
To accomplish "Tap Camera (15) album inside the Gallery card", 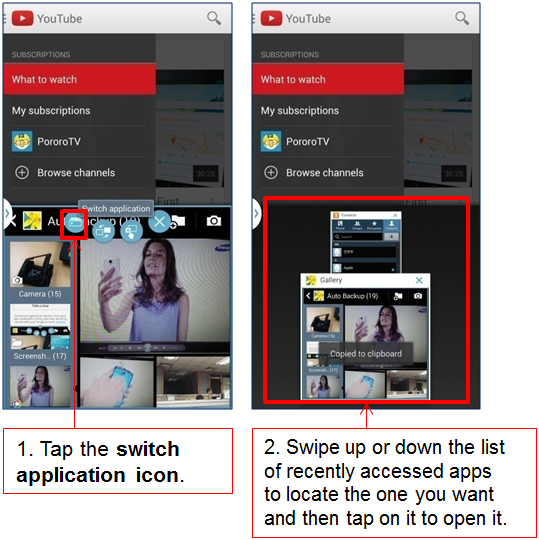I will [323, 322].
